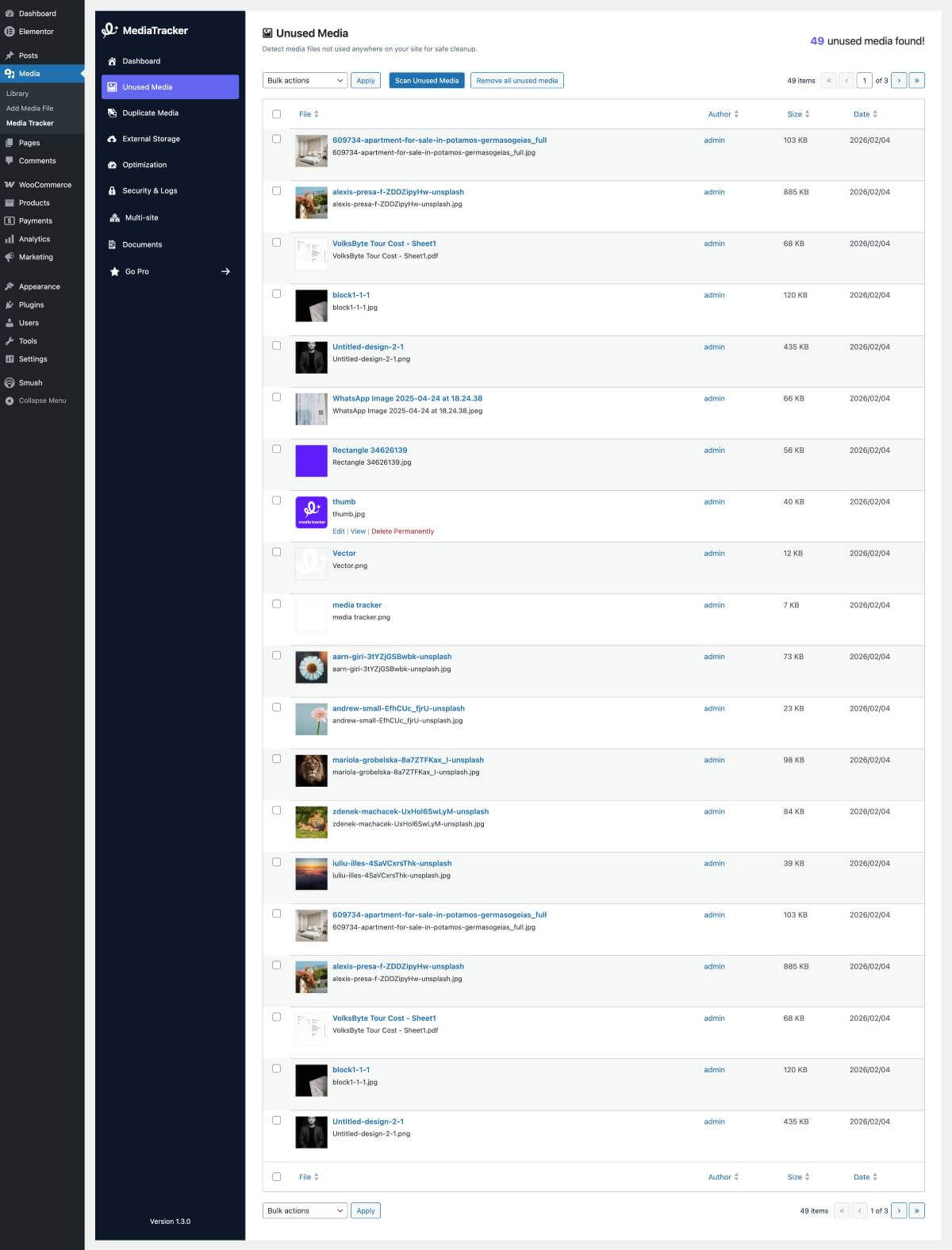This screenshot has width=952, height=1250.
Task: Open Unused Media menu item
Action: (170, 87)
